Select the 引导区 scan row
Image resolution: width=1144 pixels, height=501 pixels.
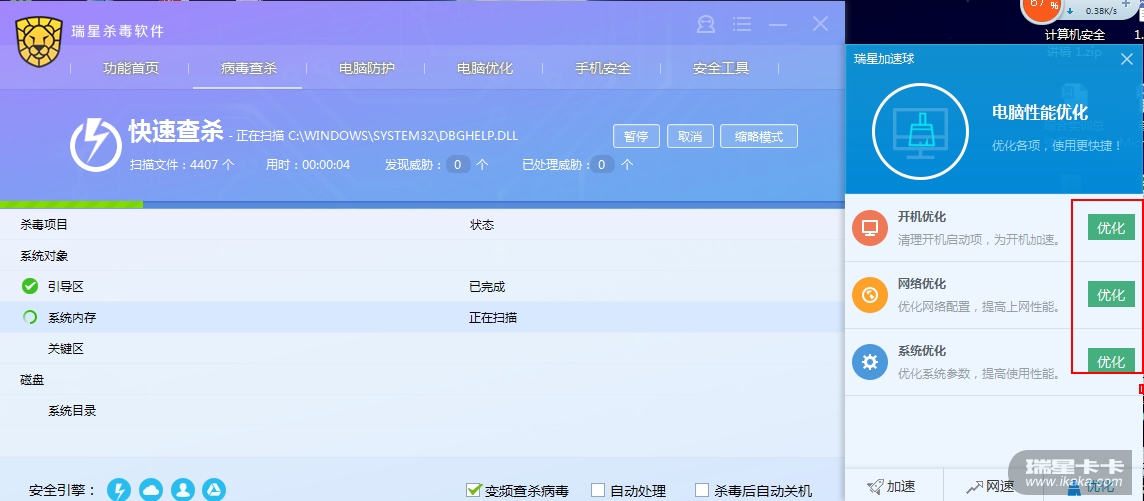point(422,287)
